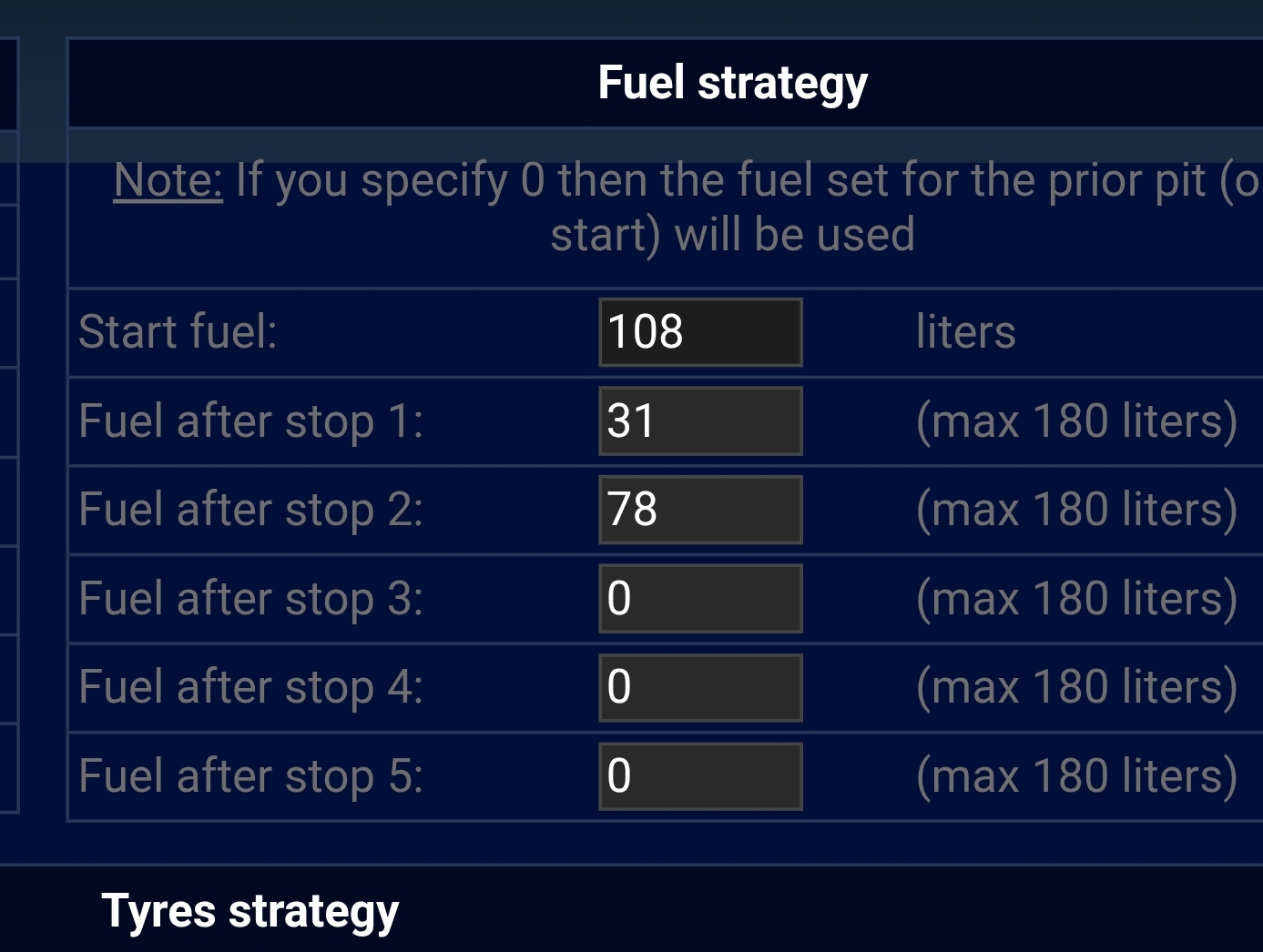The image size is (1263, 952).
Task: Click the 'Fuel after stop 5:' label
Action: coord(250,776)
